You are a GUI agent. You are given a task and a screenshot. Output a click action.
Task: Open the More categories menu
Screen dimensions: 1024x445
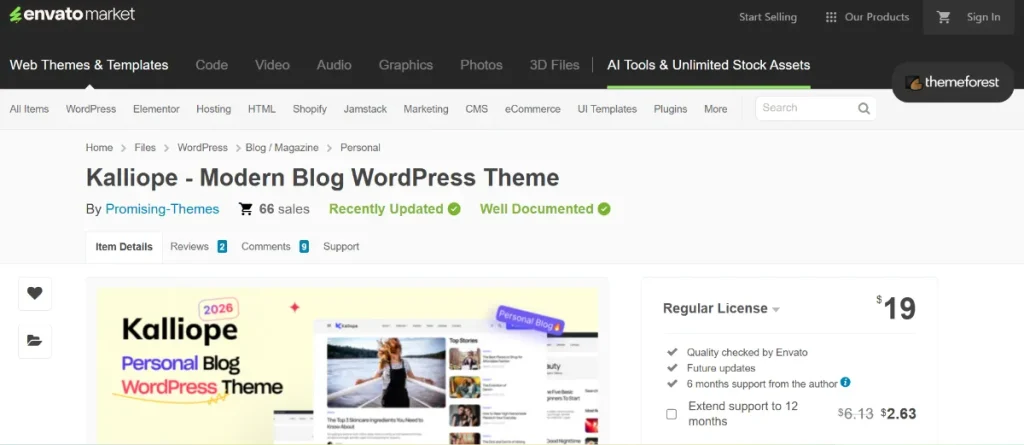tap(715, 109)
